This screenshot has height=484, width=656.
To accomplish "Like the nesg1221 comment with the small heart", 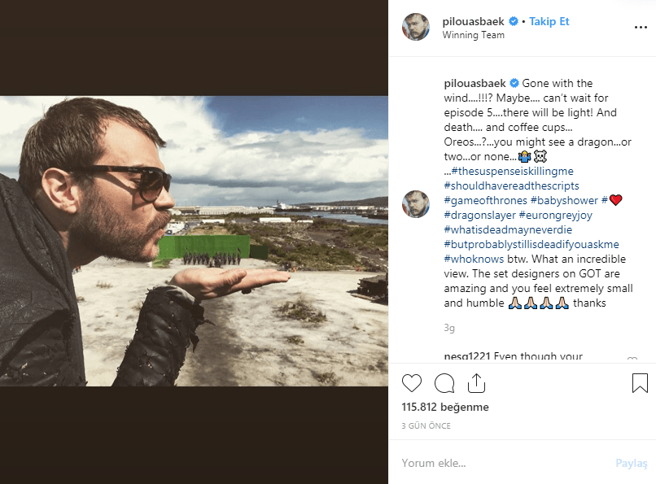I will pyautogui.click(x=632, y=358).
